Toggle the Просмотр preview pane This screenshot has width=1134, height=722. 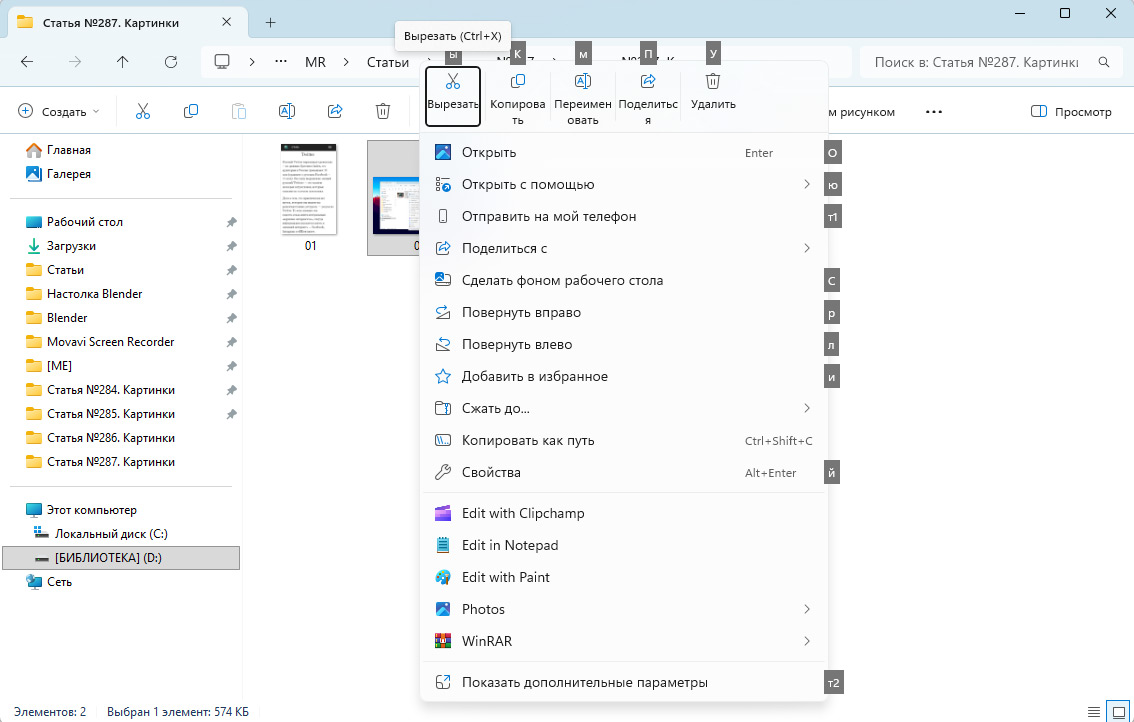pos(1071,112)
